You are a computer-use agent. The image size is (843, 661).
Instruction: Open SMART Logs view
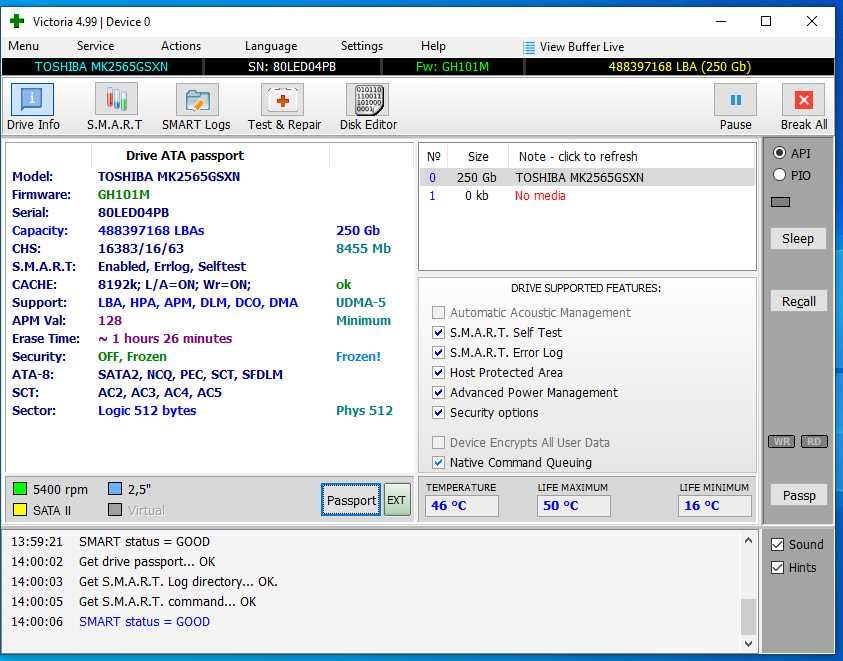pyautogui.click(x=197, y=99)
